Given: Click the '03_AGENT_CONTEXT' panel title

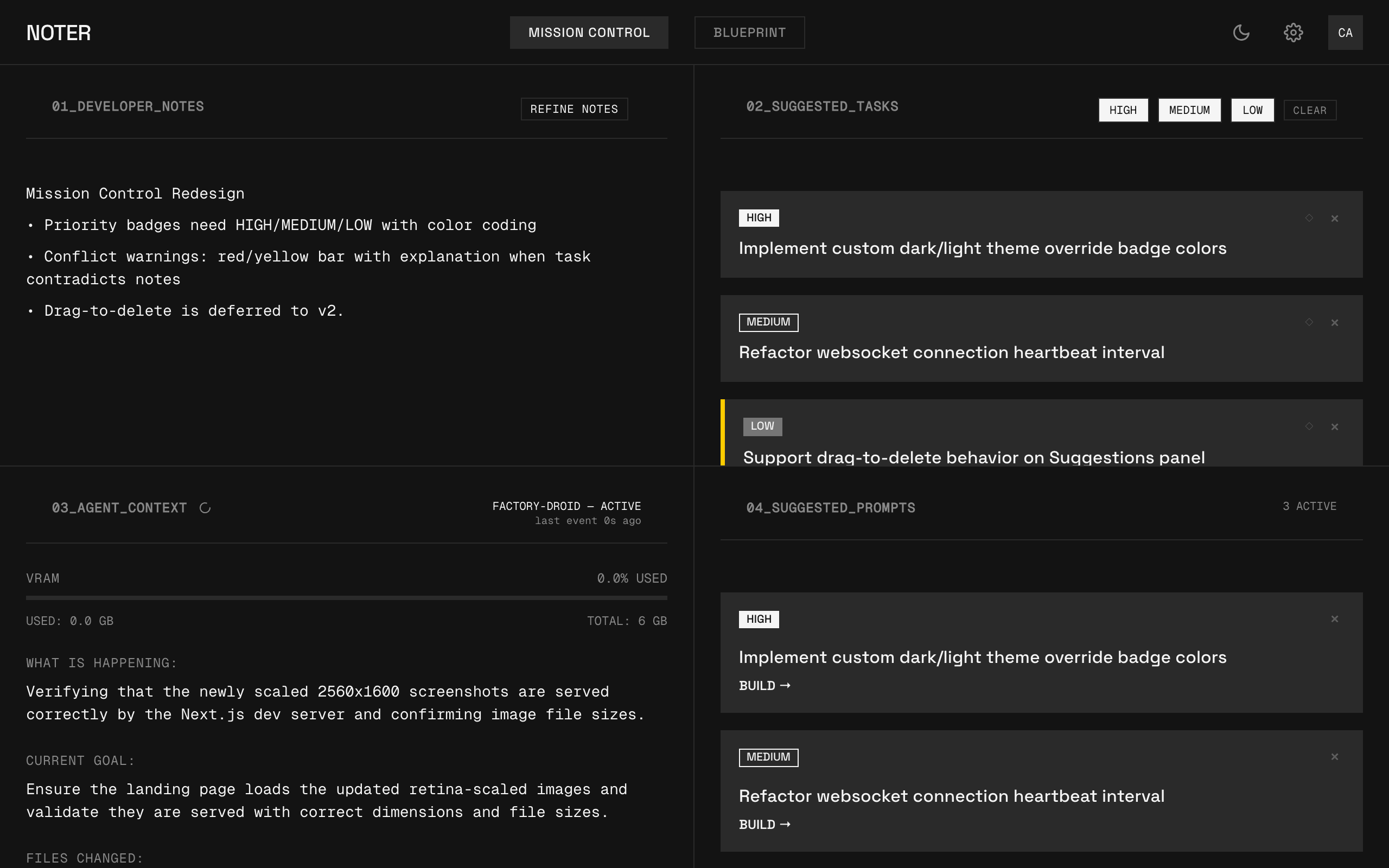Looking at the screenshot, I should [x=119, y=508].
